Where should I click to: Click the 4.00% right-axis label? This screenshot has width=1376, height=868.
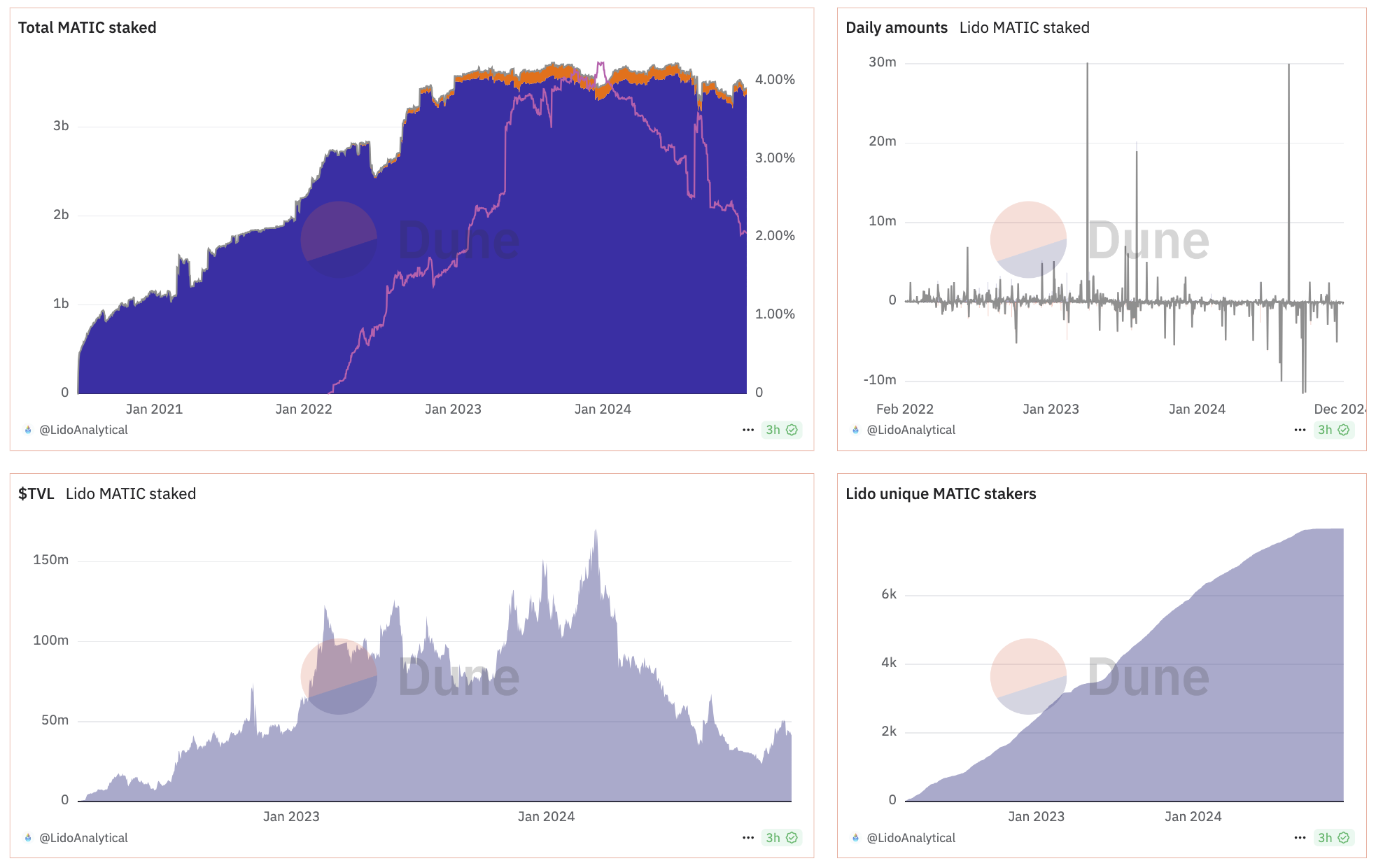(x=775, y=79)
